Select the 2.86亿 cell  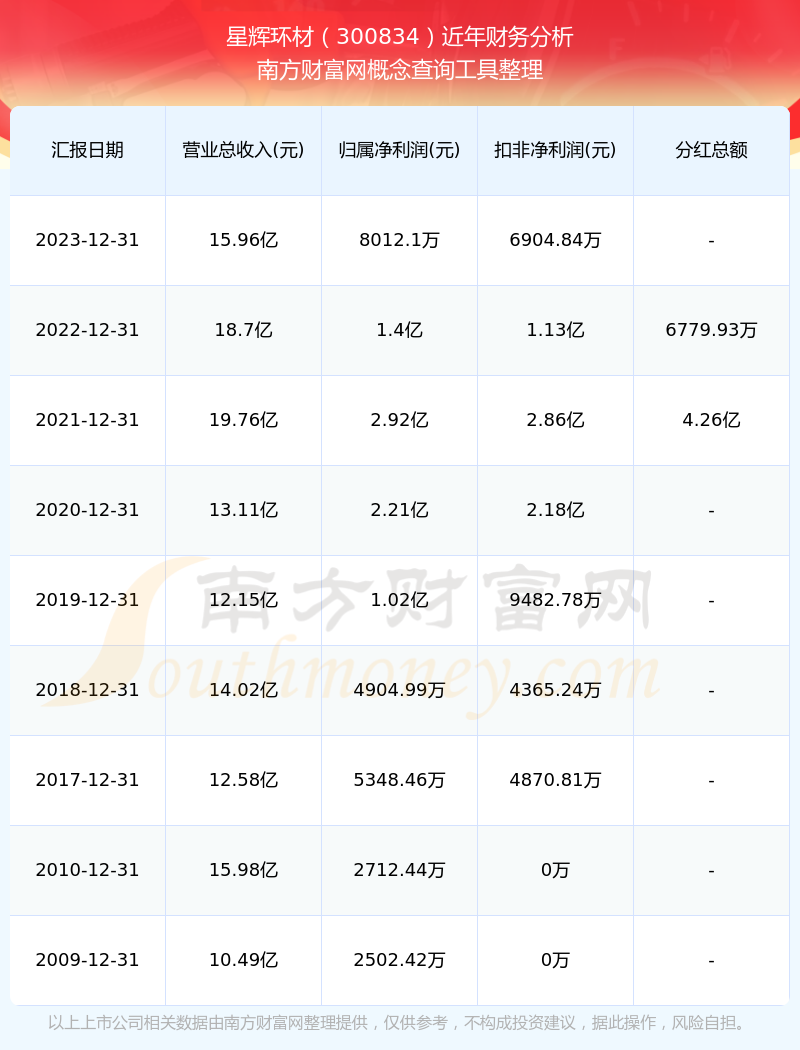[x=556, y=420]
